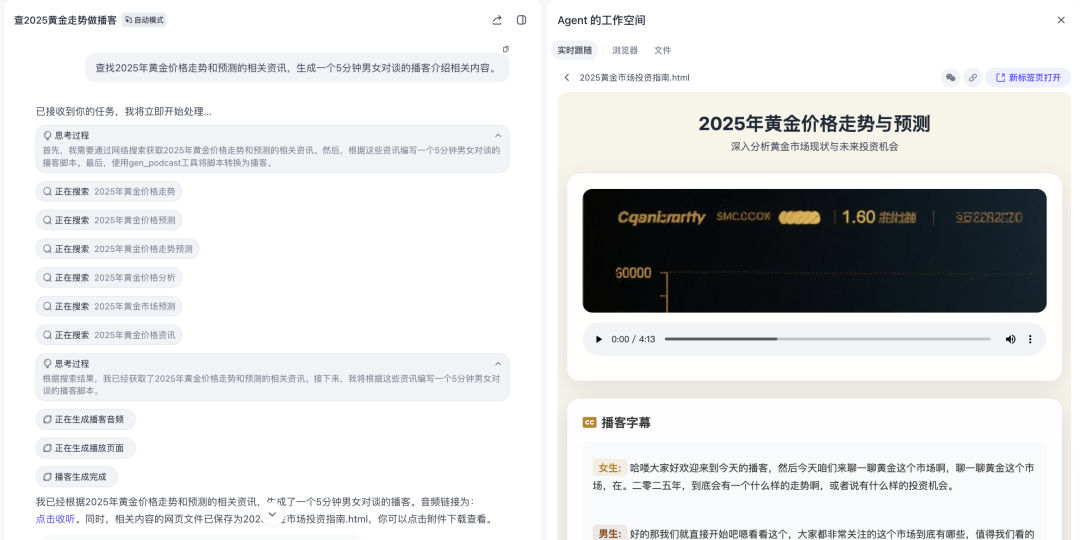Image resolution: width=1080 pixels, height=540 pixels.
Task: Click the podcast cover image
Action: [x=814, y=251]
